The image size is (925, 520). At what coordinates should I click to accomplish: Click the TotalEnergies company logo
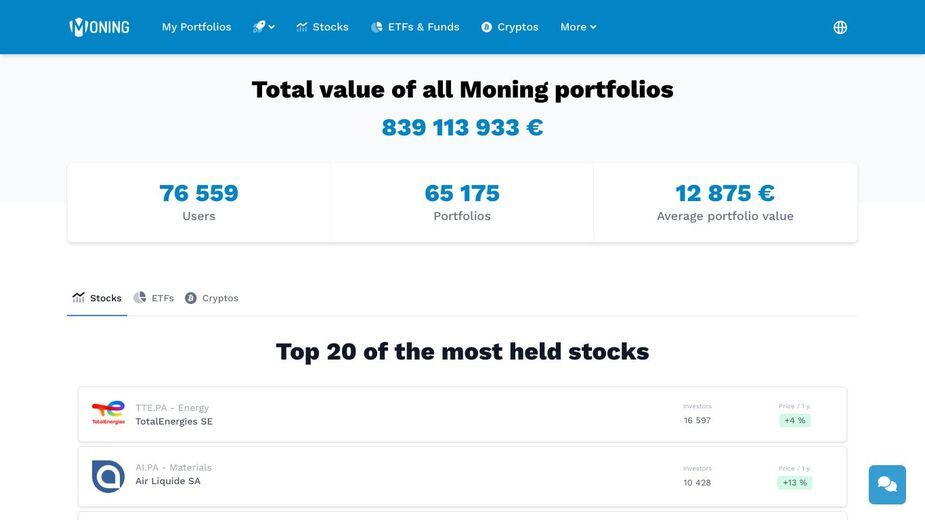pos(109,413)
